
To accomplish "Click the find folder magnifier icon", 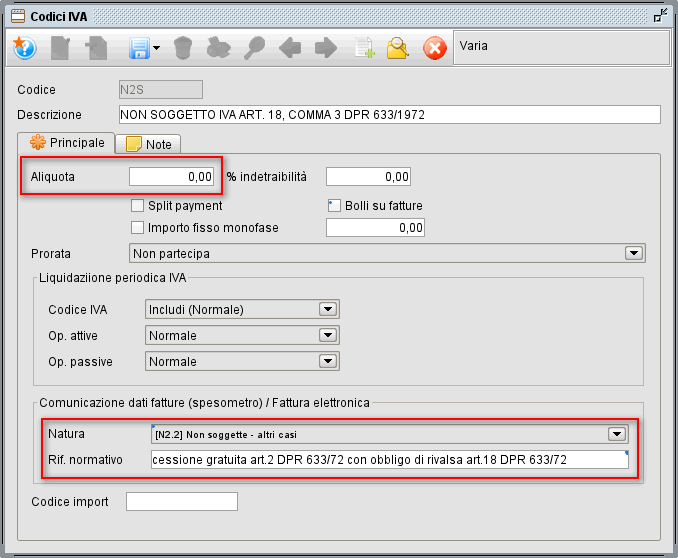I will click(398, 48).
